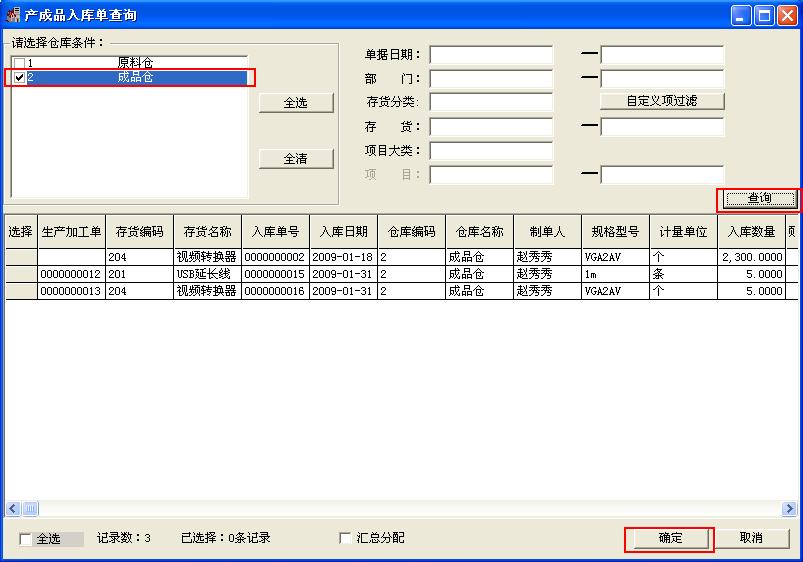Enable the 全选 checkbox at bottom left
803x562 pixels.
coord(25,538)
